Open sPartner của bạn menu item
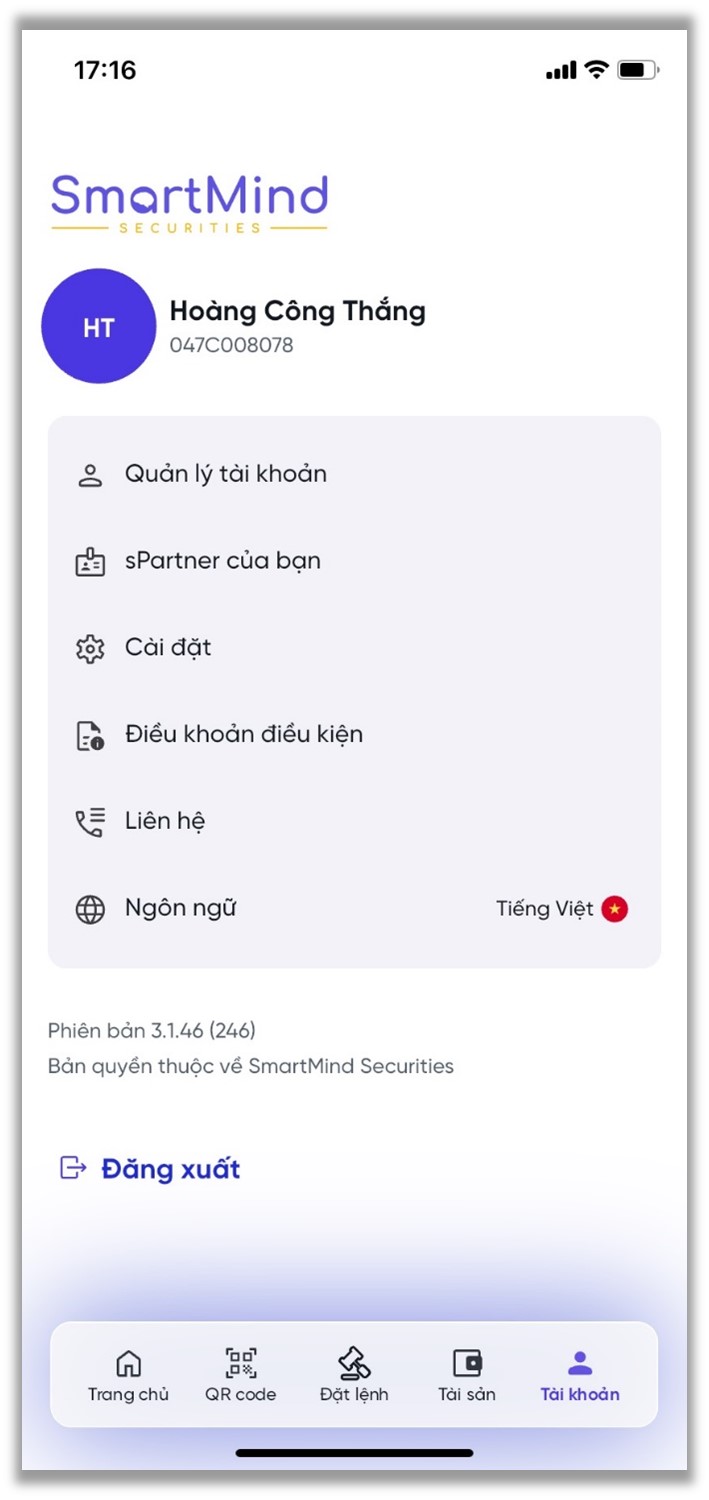Screen dimensions: 709x1500 click(354, 562)
